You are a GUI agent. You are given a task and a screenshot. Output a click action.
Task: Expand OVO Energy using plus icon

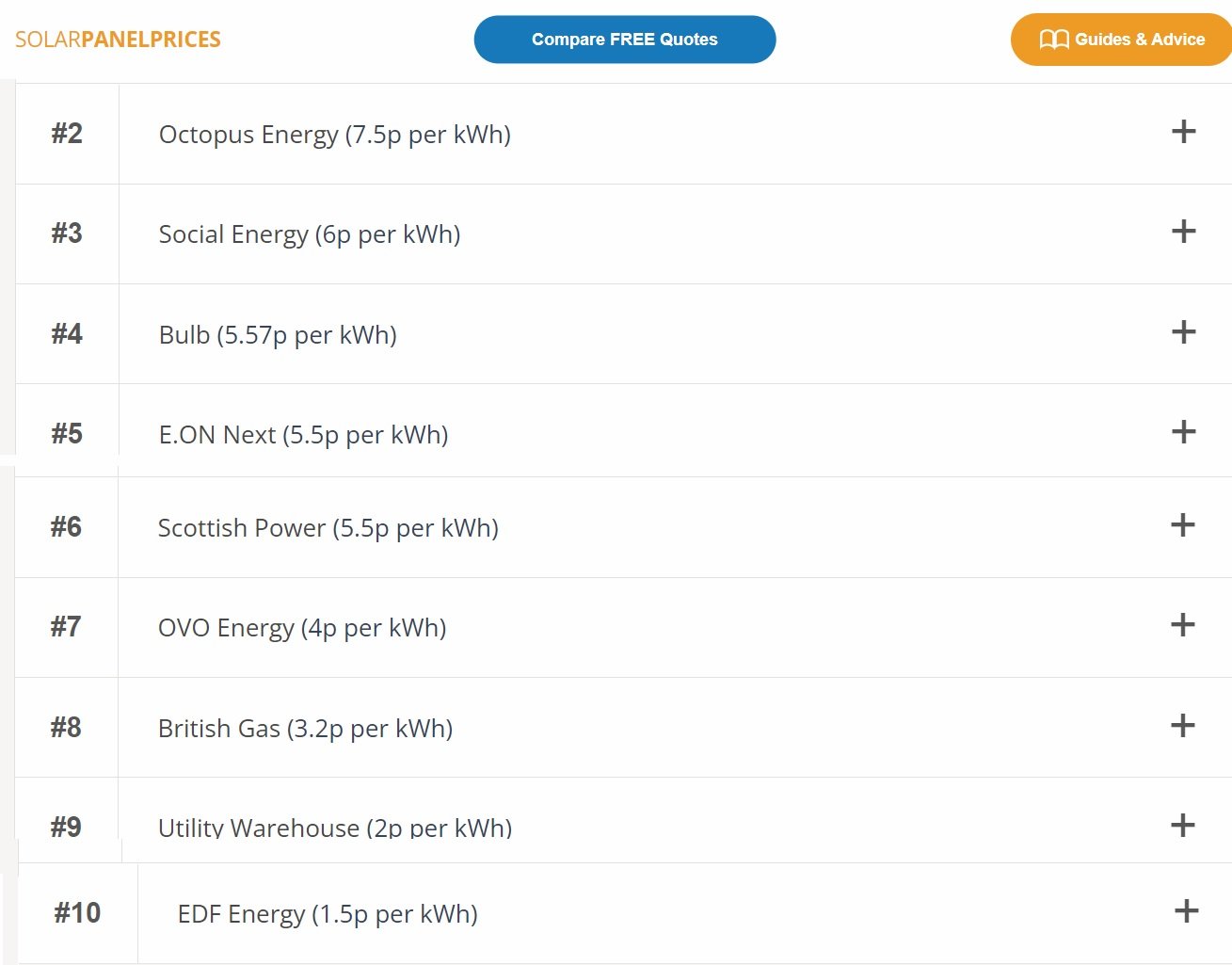[x=1182, y=625]
